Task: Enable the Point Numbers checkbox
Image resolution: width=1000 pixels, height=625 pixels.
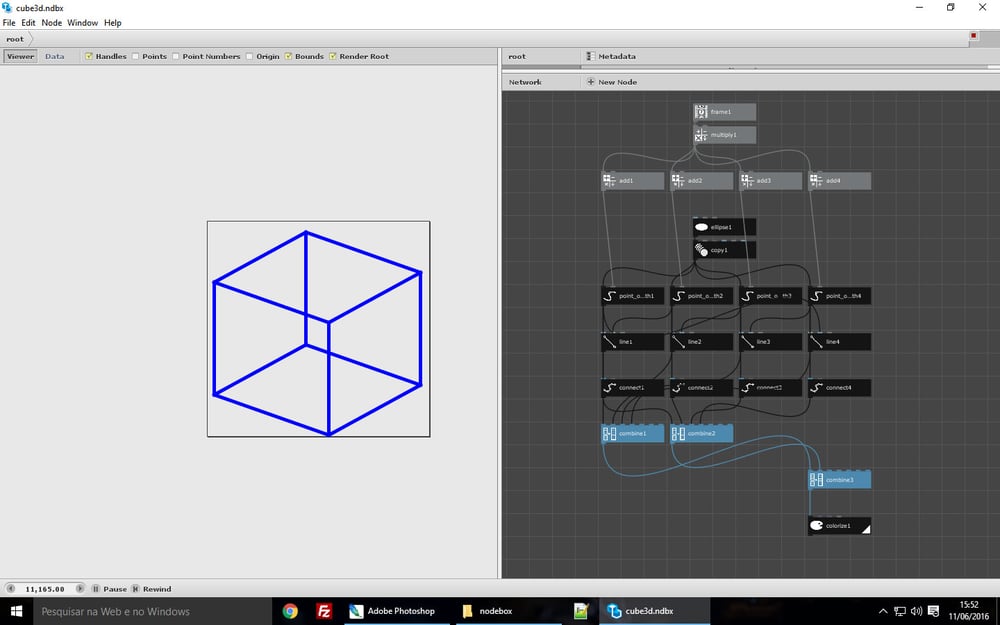Action: coord(175,56)
